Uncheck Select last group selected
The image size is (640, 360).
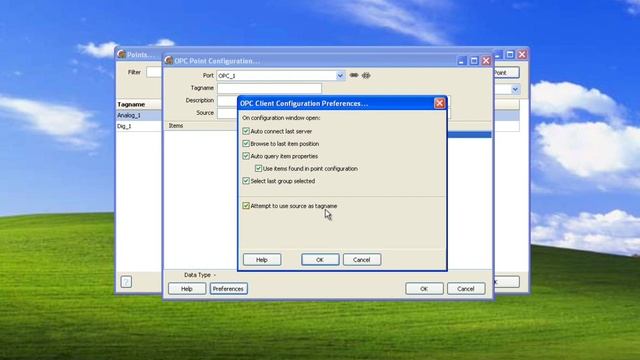tap(246, 181)
